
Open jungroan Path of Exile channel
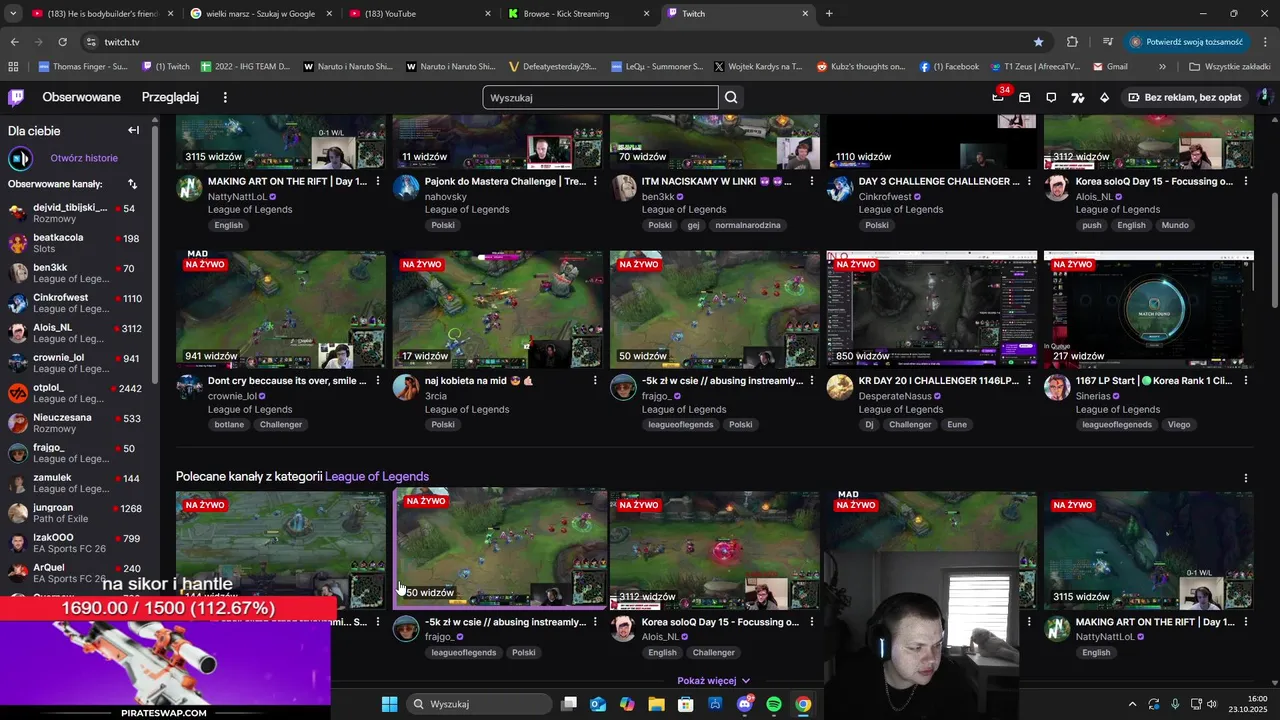tap(75, 513)
